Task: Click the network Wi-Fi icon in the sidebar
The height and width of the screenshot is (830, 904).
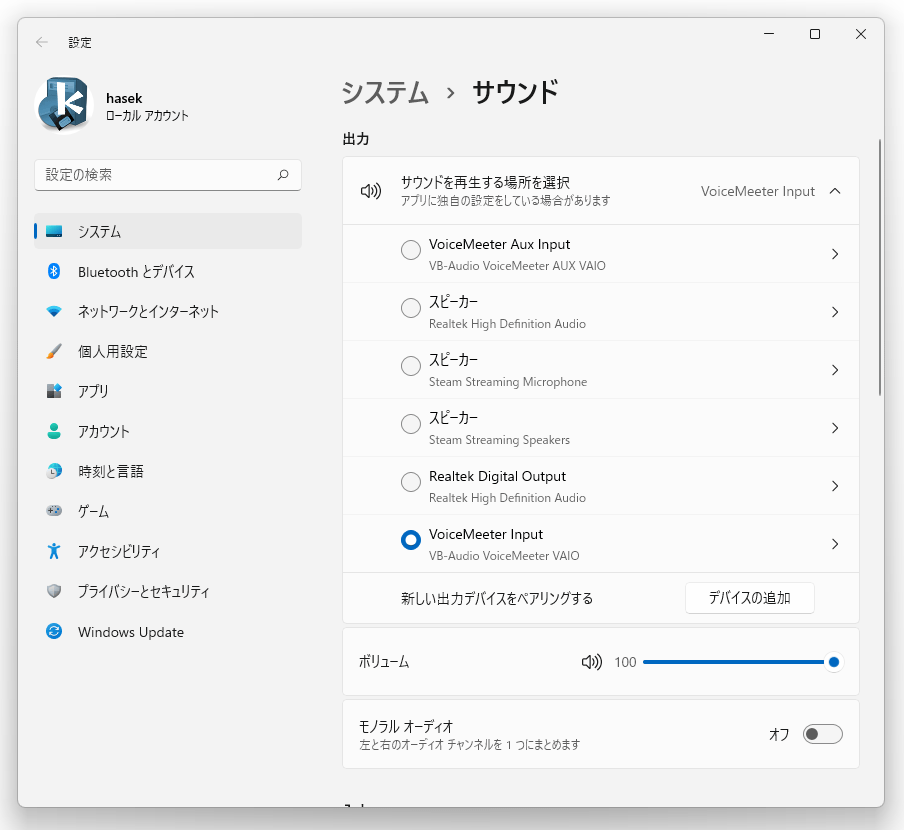Action: point(54,312)
